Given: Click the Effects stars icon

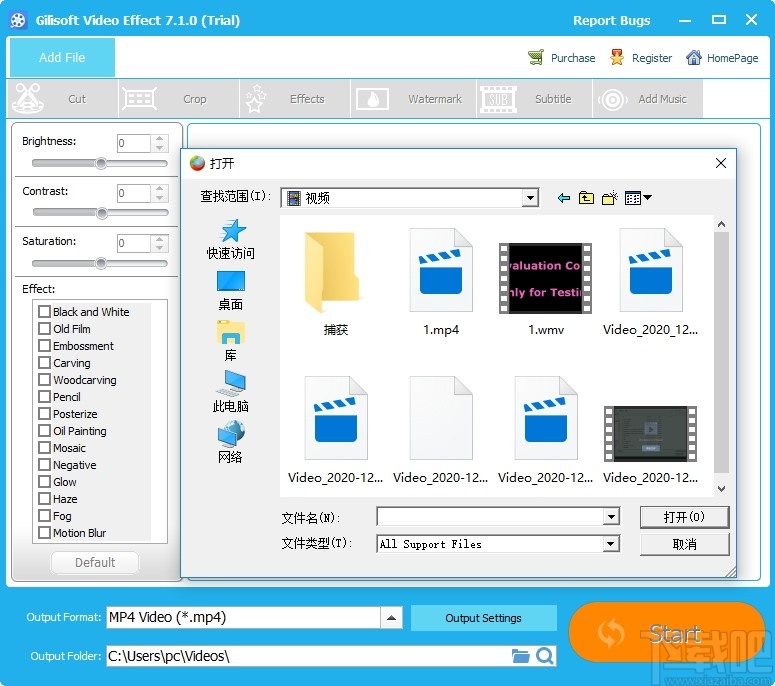Looking at the screenshot, I should [256, 98].
